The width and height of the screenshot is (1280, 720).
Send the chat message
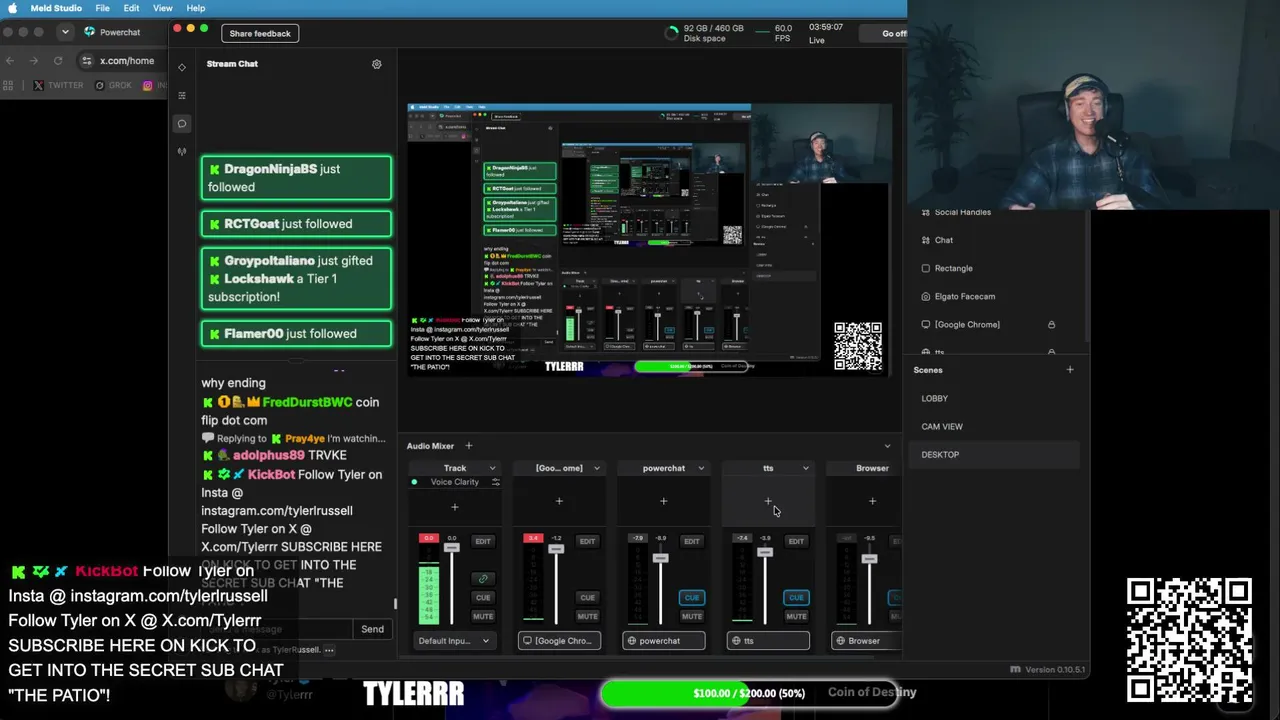pyautogui.click(x=372, y=629)
